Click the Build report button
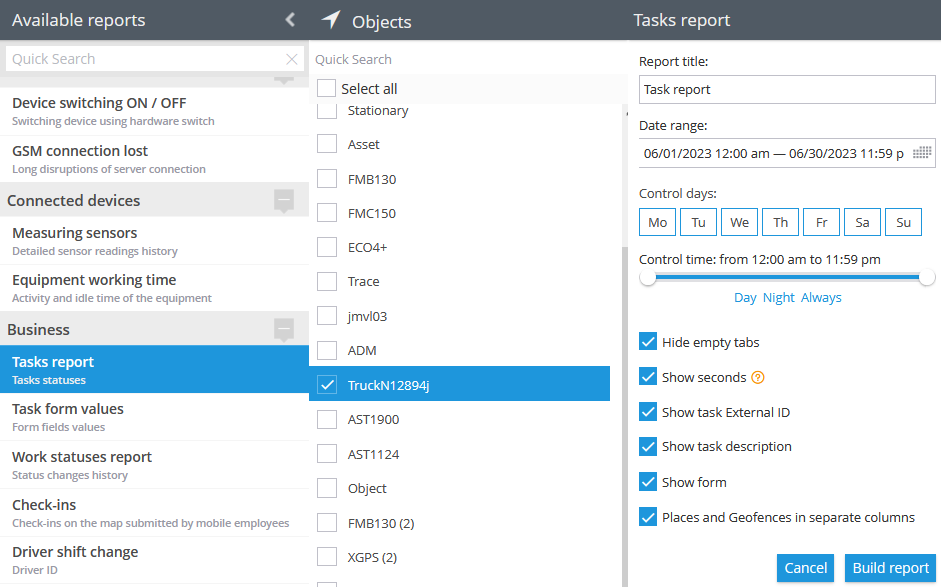The image size is (941, 587). click(x=891, y=568)
